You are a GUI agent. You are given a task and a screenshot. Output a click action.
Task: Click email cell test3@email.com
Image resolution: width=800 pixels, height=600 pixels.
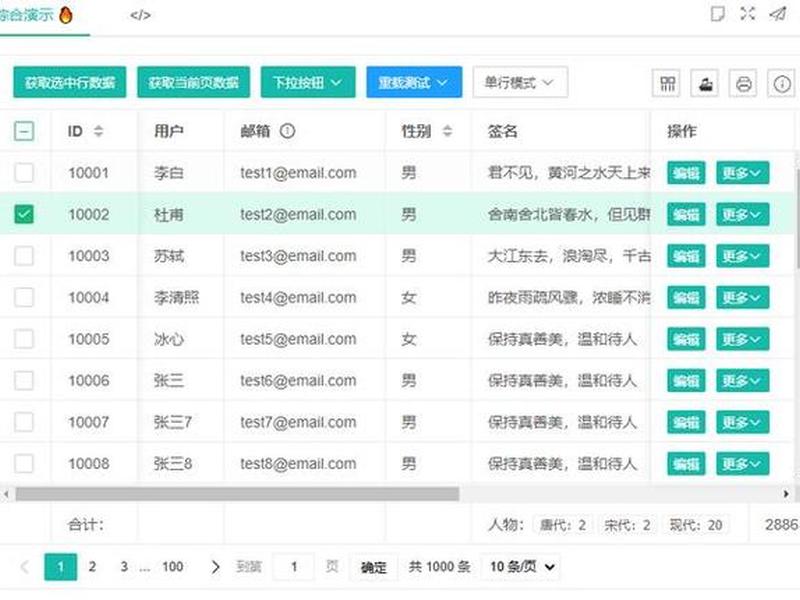click(x=298, y=256)
